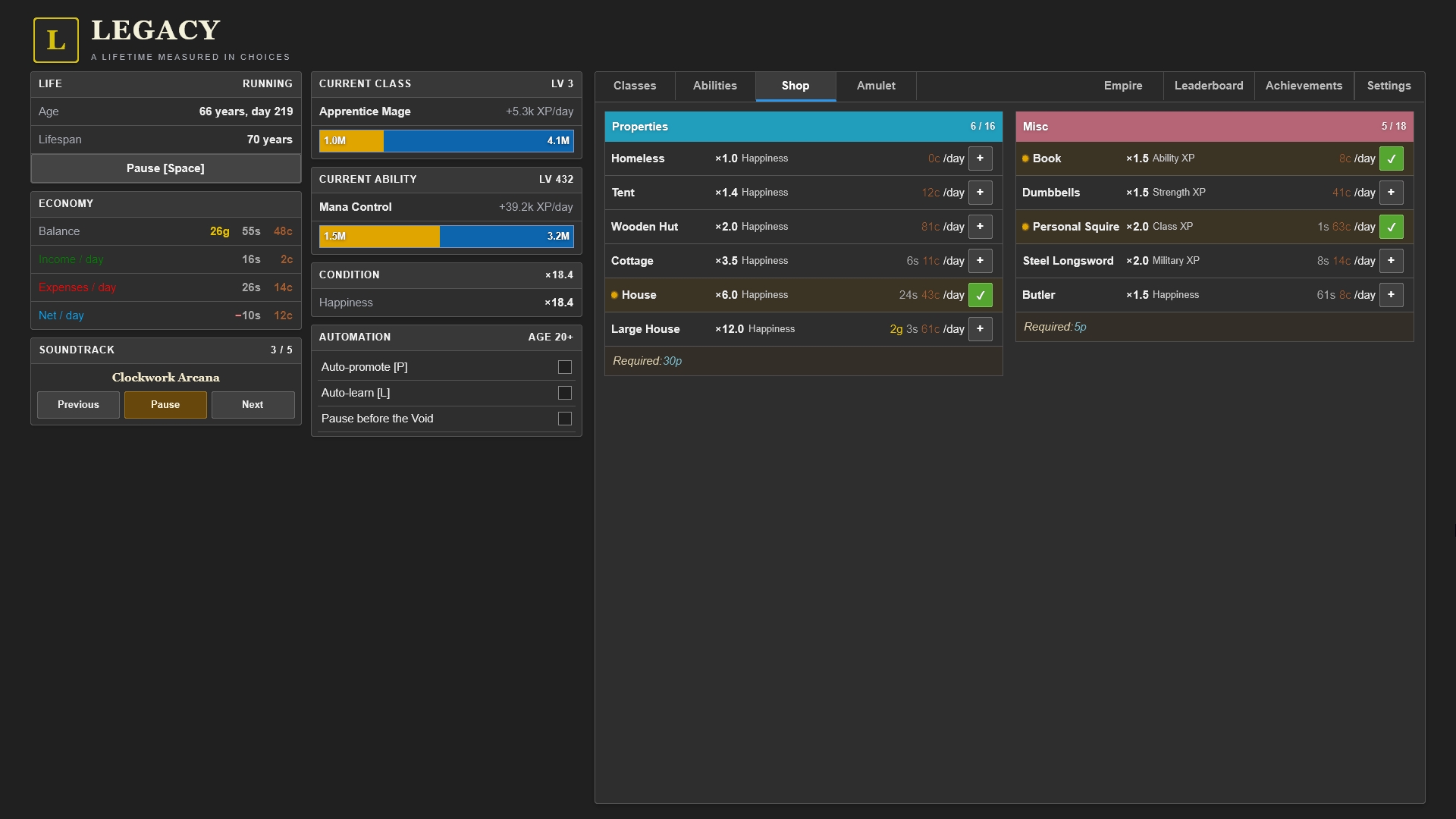
Task: Click the green checkmark for House
Action: click(980, 295)
